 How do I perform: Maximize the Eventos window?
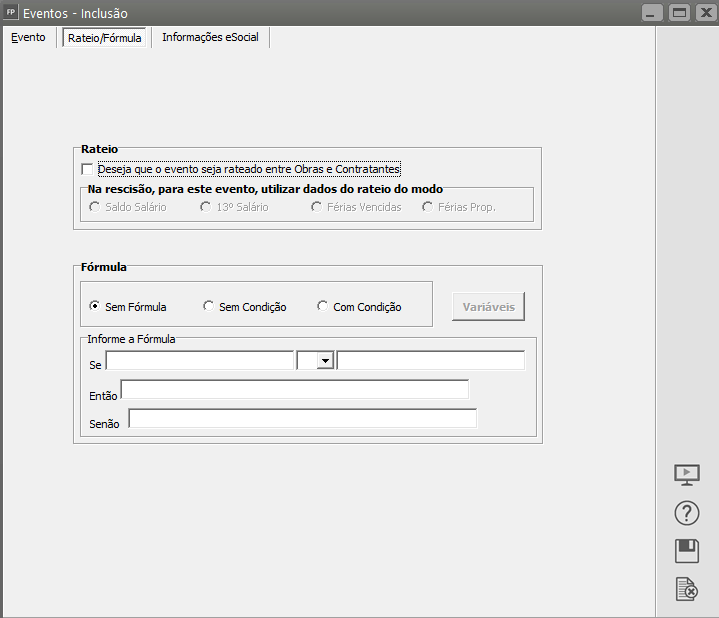click(x=679, y=13)
